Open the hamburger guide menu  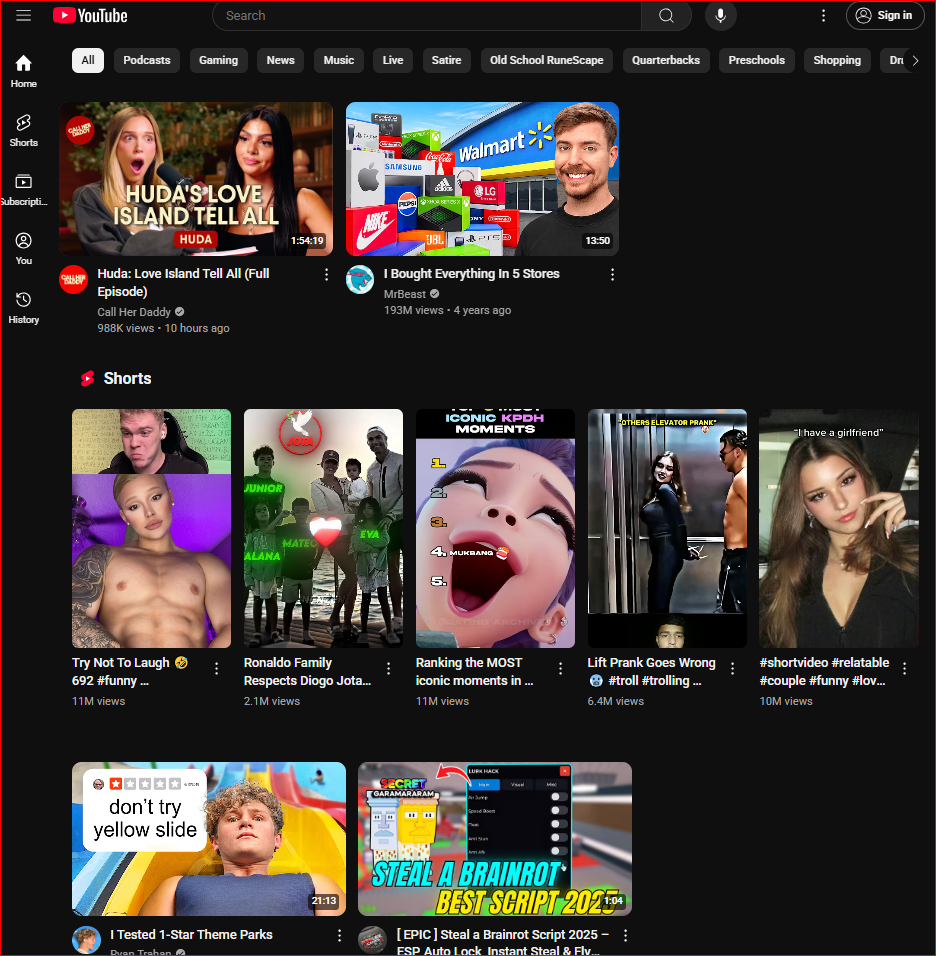tap(23, 15)
